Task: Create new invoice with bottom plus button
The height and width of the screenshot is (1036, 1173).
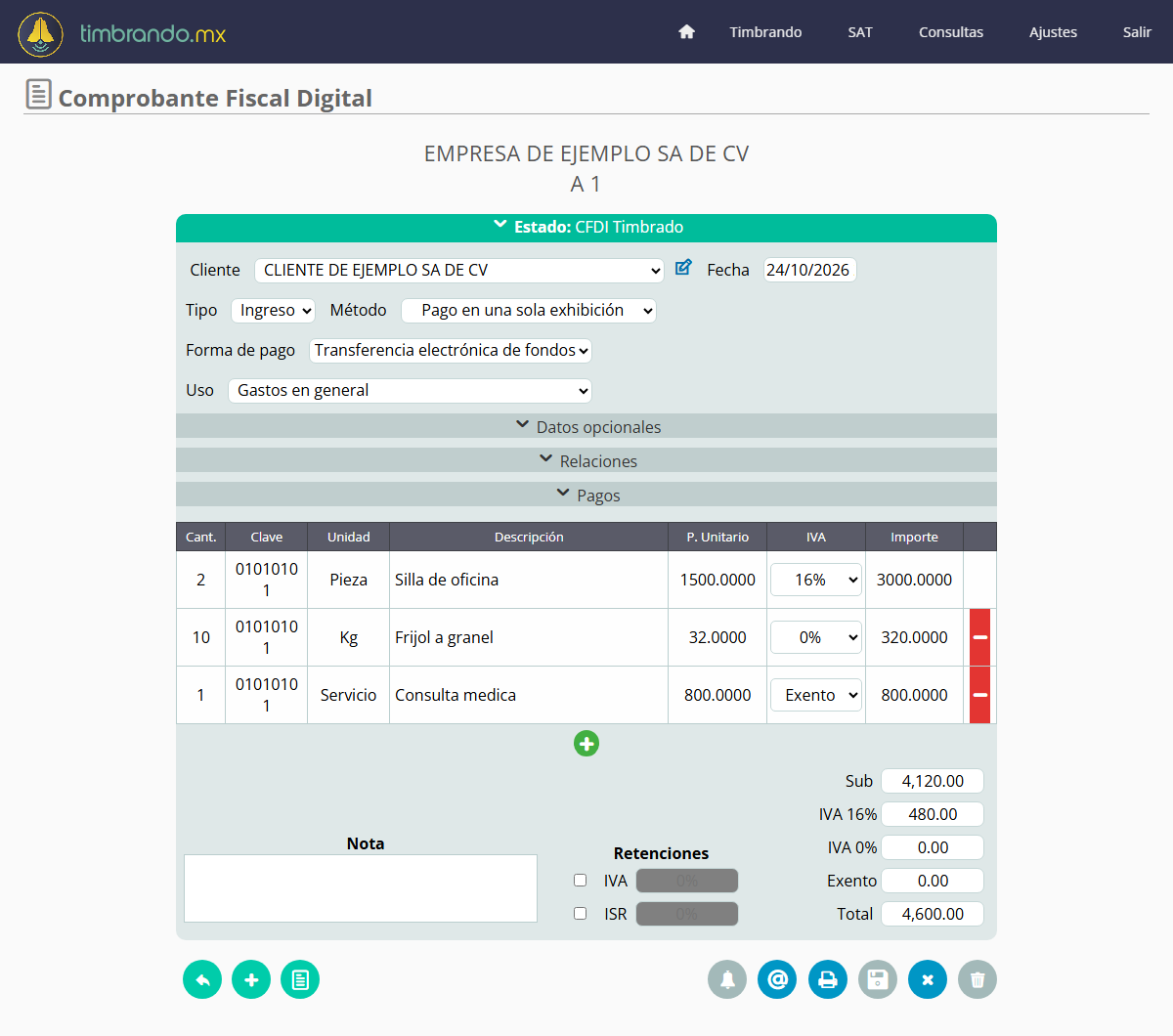Action: (x=251, y=979)
